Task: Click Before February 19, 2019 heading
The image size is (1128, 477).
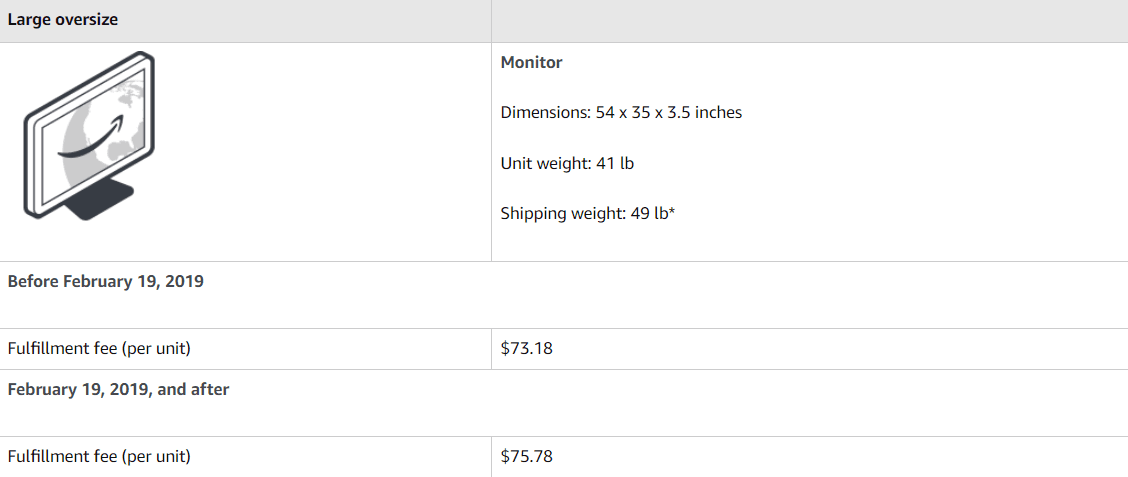Action: 106,281
